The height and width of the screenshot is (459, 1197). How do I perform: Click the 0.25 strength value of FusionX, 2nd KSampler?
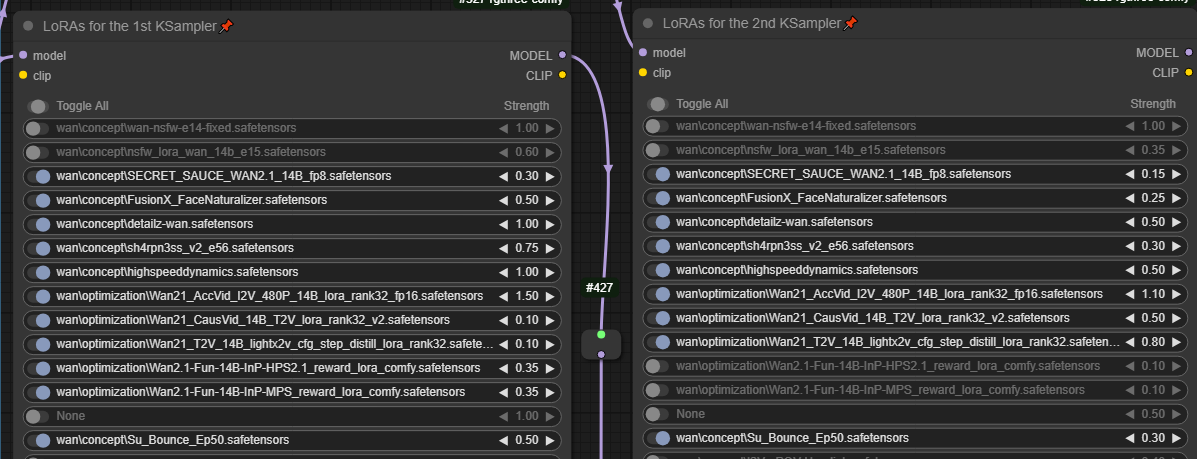click(x=1153, y=198)
